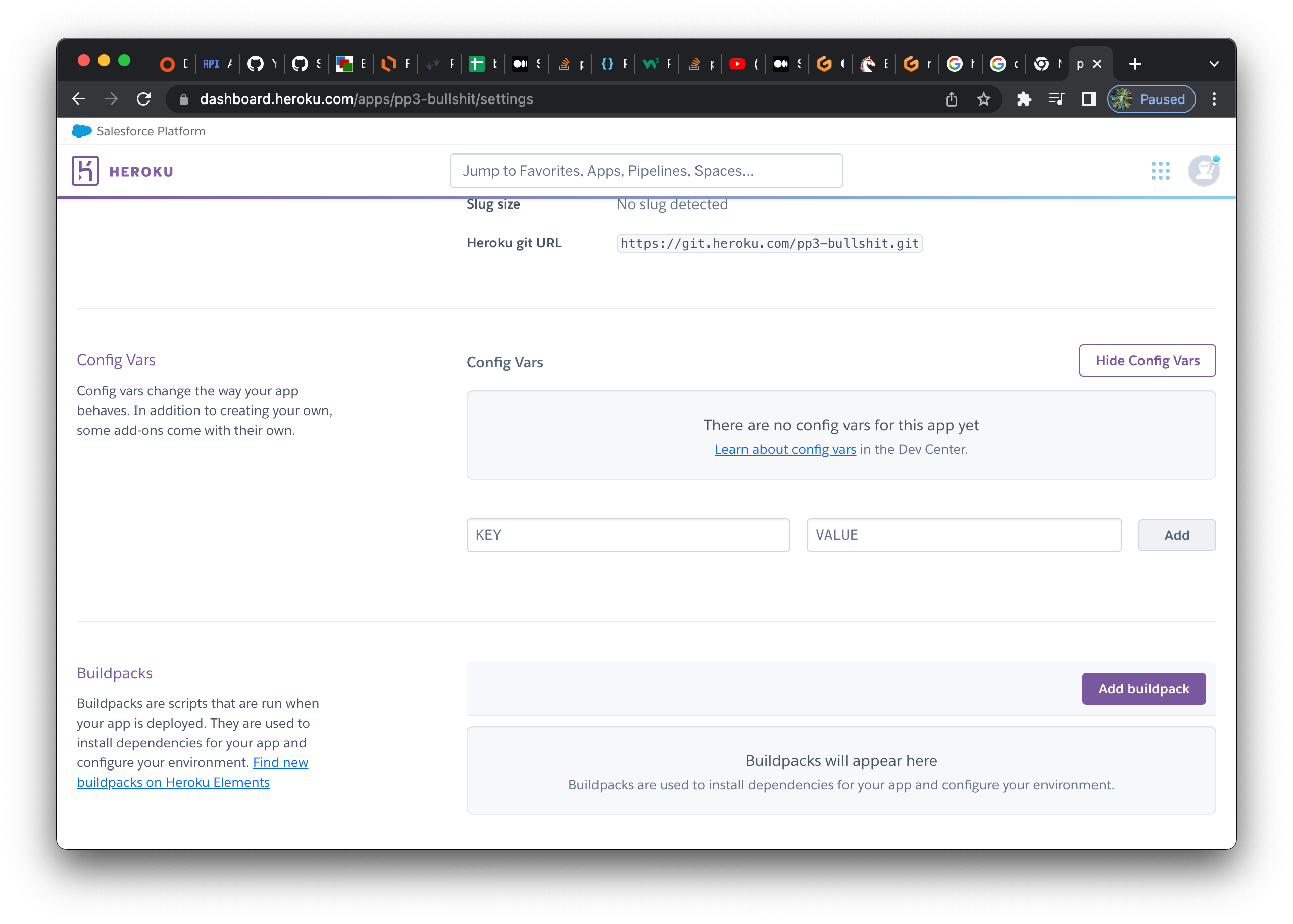
Task: Toggle the browser side panel icon
Action: tap(1088, 99)
